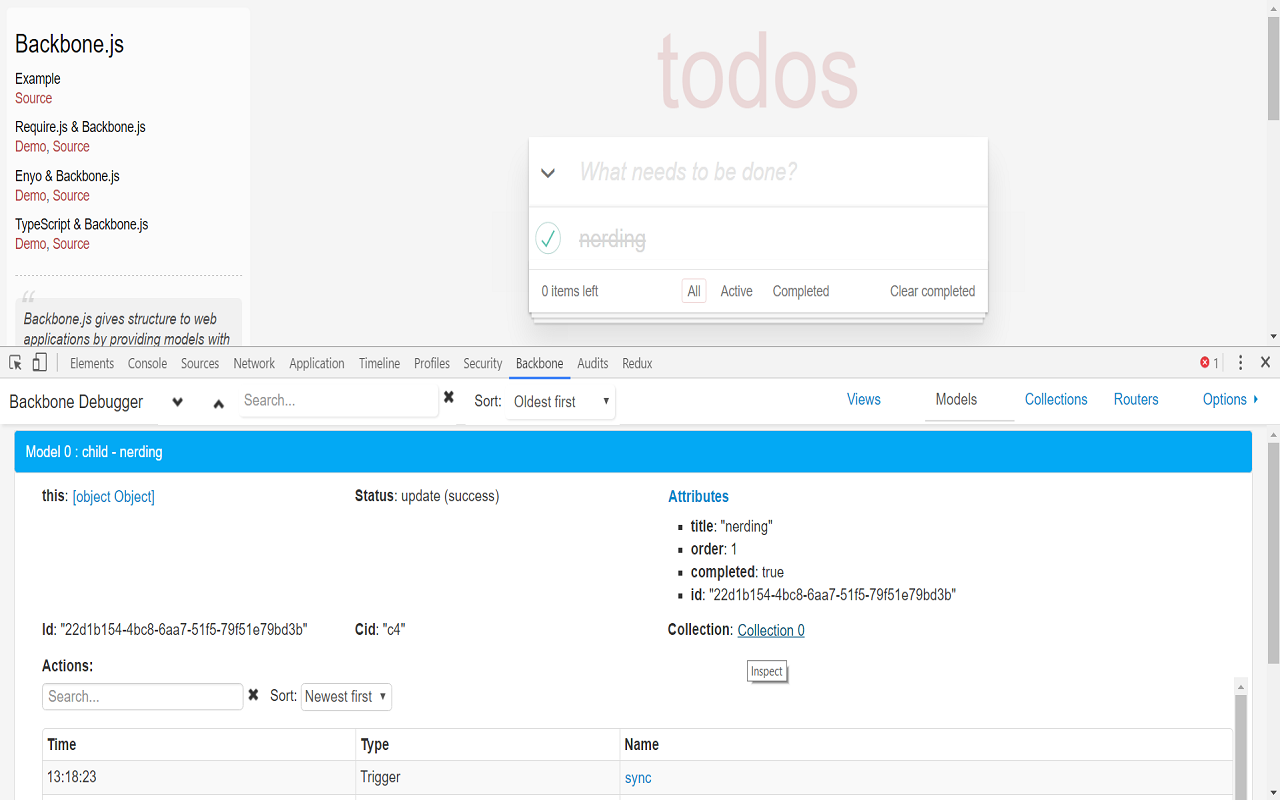Focus the Actions search field
This screenshot has width=1280, height=800.
coord(143,696)
